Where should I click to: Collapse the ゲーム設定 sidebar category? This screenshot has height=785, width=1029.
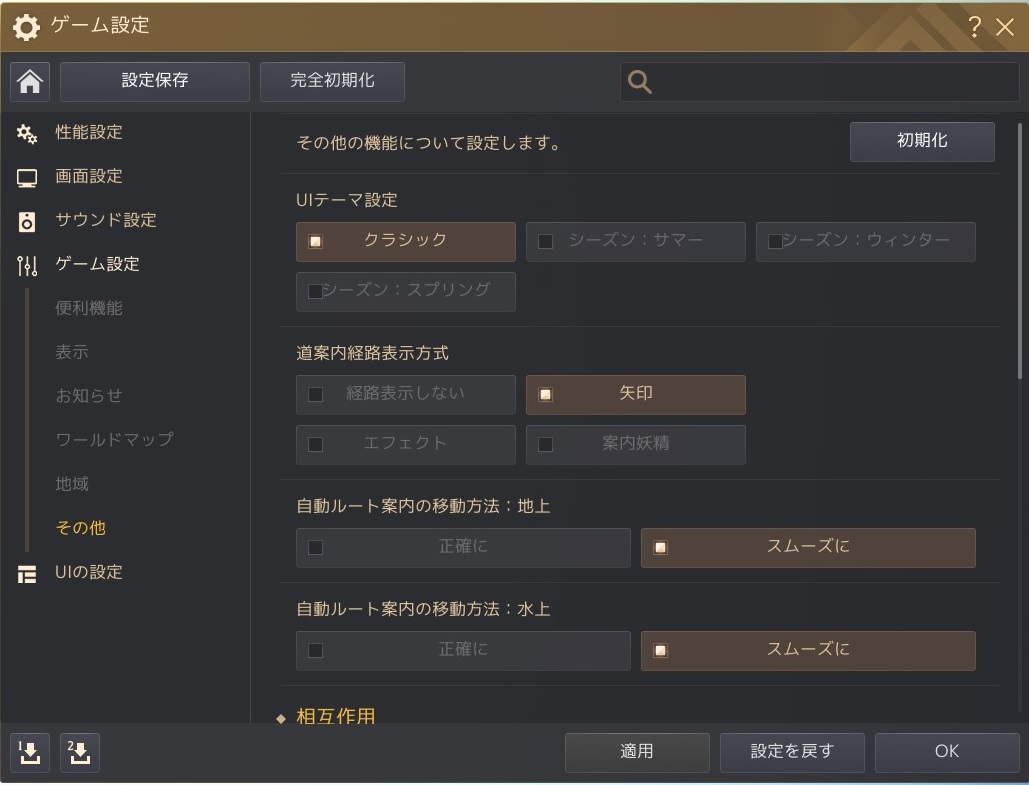(x=97, y=264)
